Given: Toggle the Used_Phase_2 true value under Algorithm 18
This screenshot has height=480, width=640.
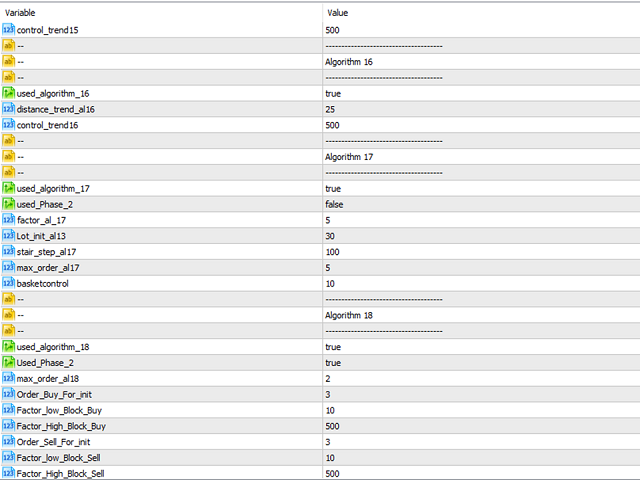Looking at the screenshot, I should click(333, 363).
